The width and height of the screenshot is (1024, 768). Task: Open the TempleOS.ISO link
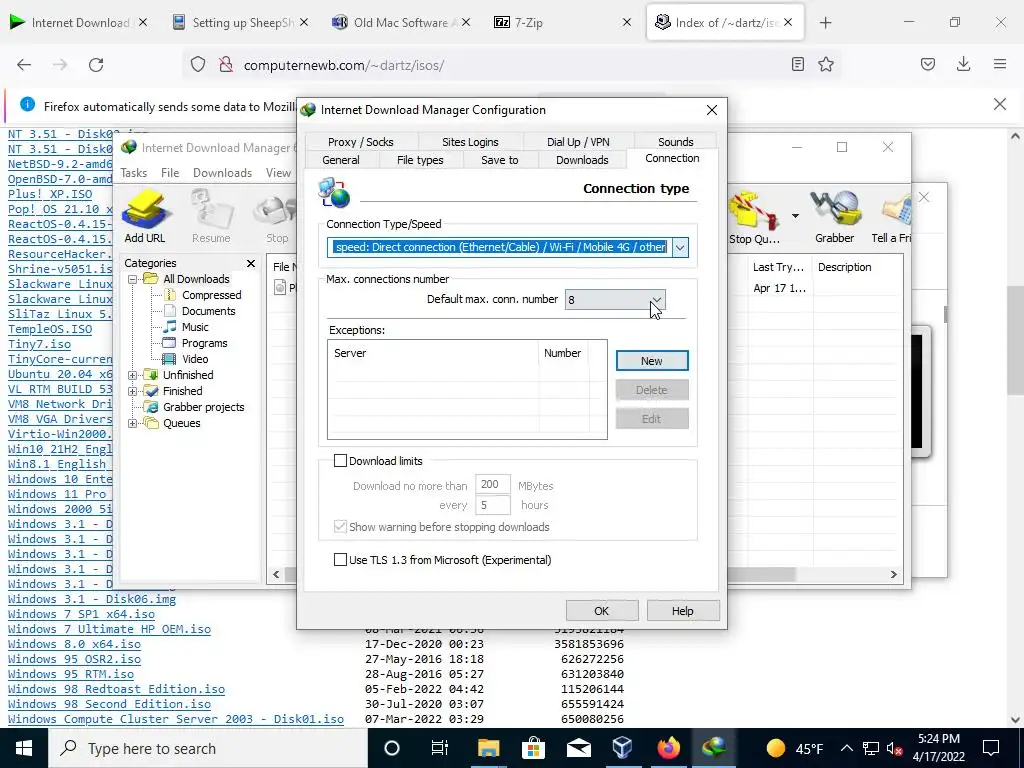point(50,329)
